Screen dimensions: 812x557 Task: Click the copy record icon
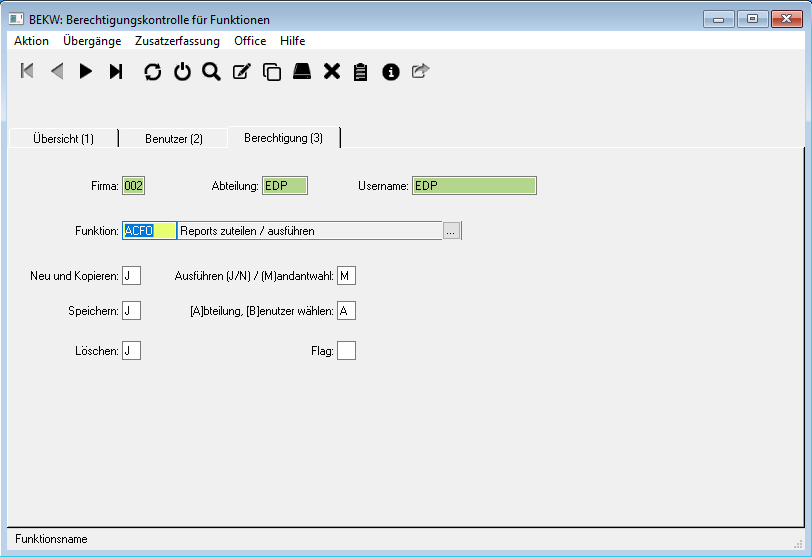271,71
